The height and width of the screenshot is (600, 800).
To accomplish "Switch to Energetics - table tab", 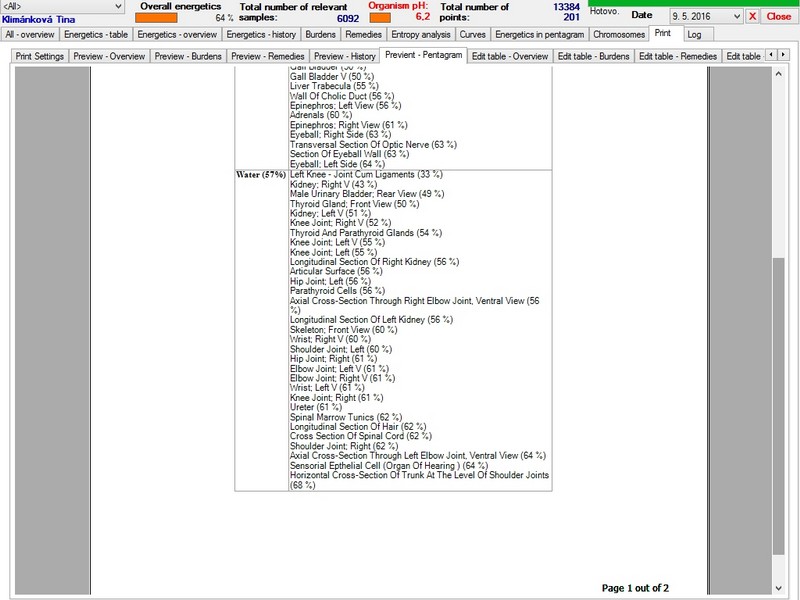I will 96,35.
